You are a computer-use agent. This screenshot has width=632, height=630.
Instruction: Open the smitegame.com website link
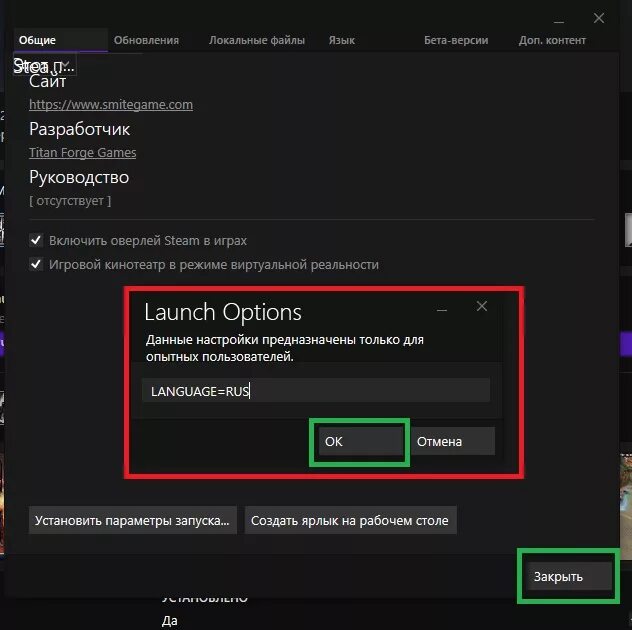click(x=111, y=105)
